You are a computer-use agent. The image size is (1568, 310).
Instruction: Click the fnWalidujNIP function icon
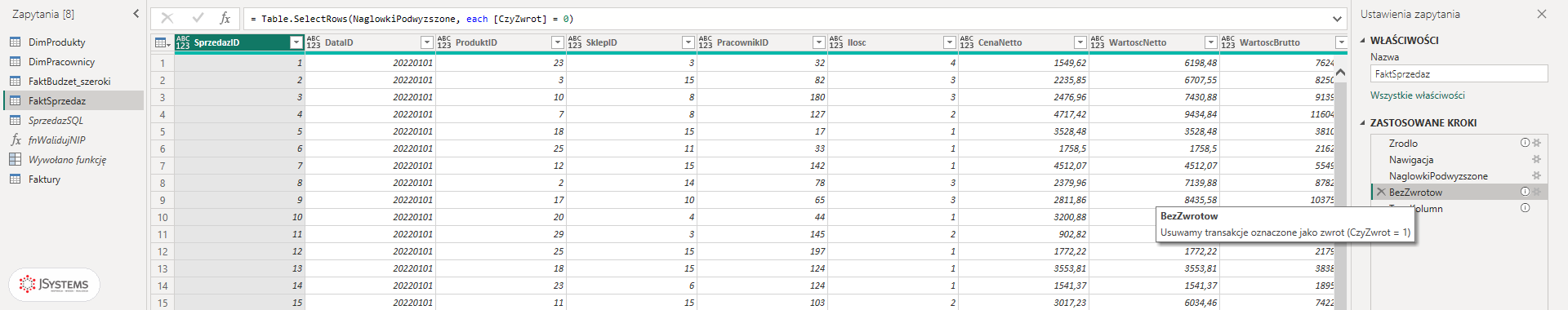tap(16, 139)
